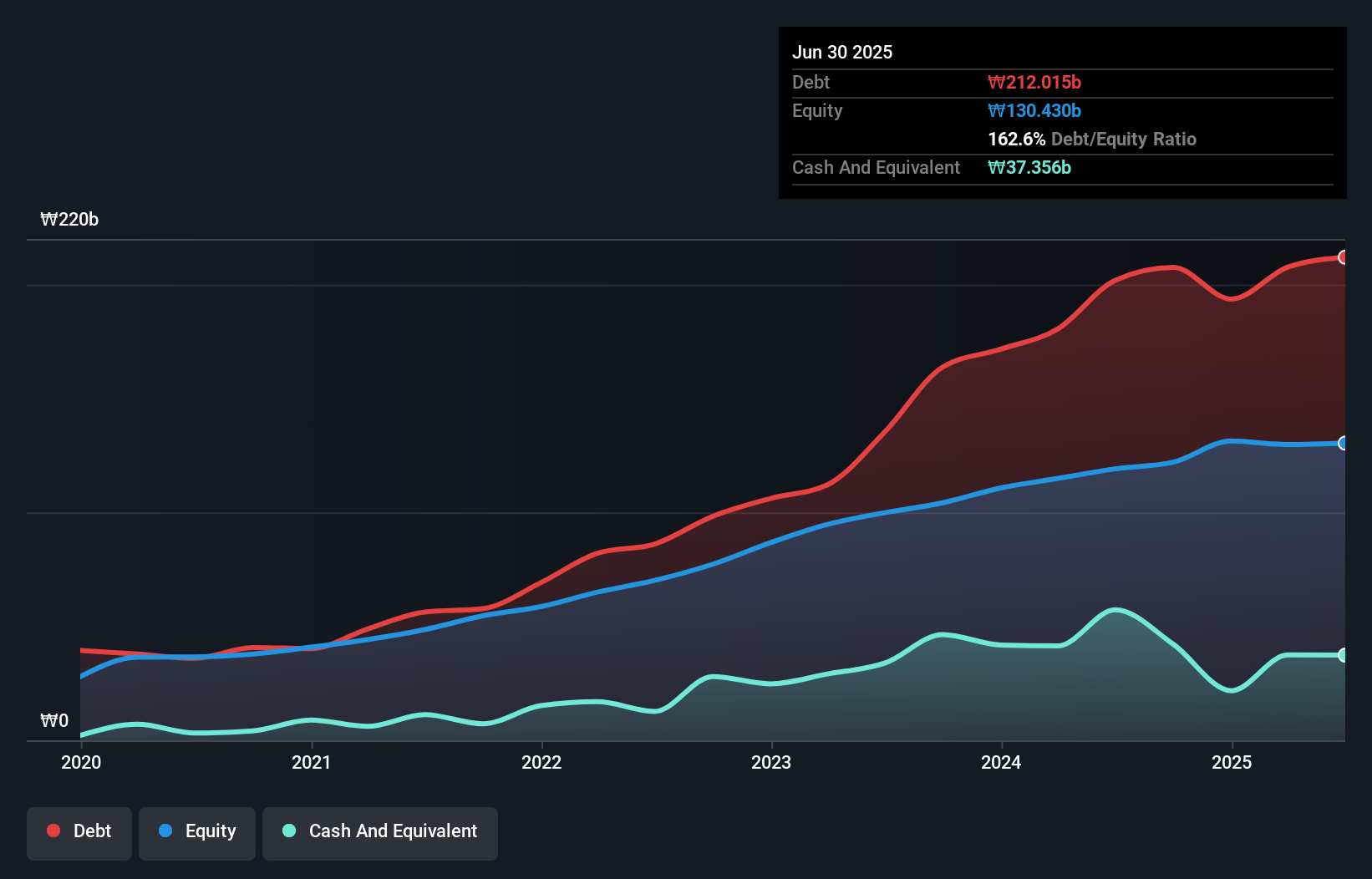Select the 2025 axis label
Image resolution: width=1372 pixels, height=879 pixels.
(1233, 762)
